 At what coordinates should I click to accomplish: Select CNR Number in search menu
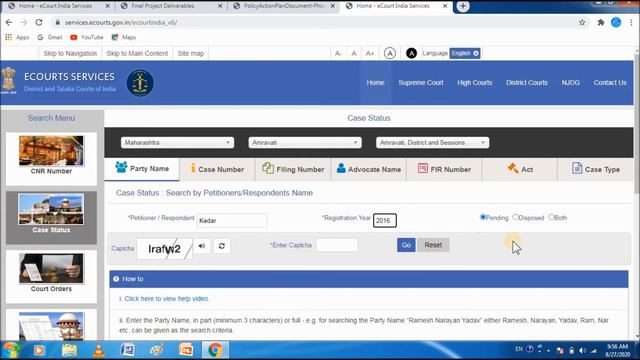[51, 158]
